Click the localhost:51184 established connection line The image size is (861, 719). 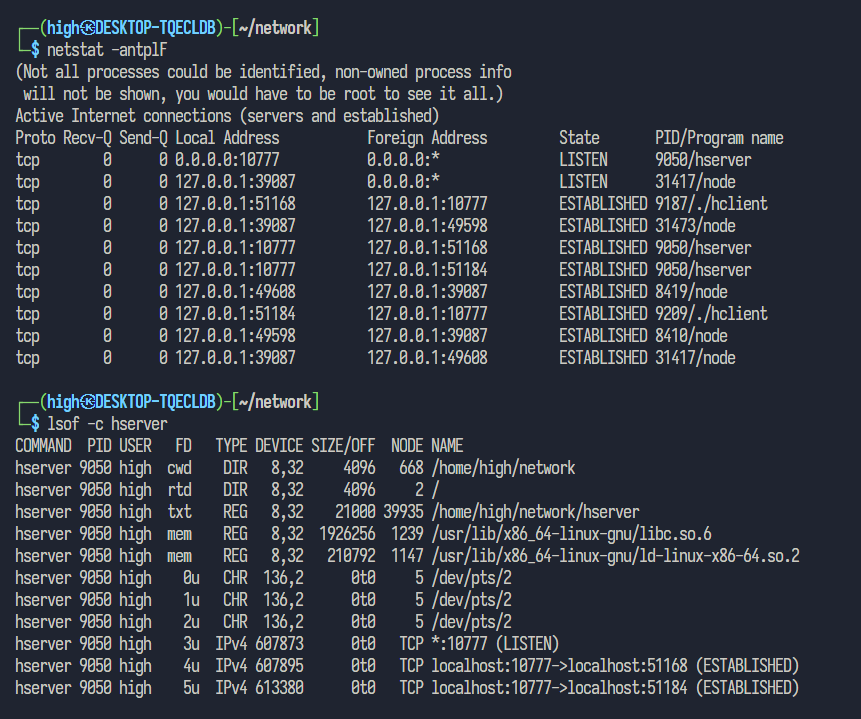[x=615, y=688]
